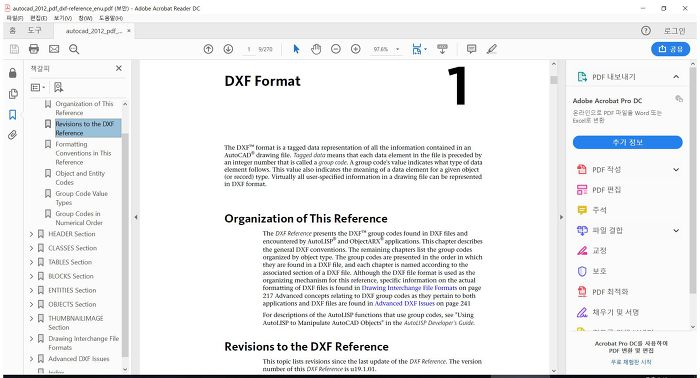Follow the Advanced DXF Issues link

click(404, 303)
